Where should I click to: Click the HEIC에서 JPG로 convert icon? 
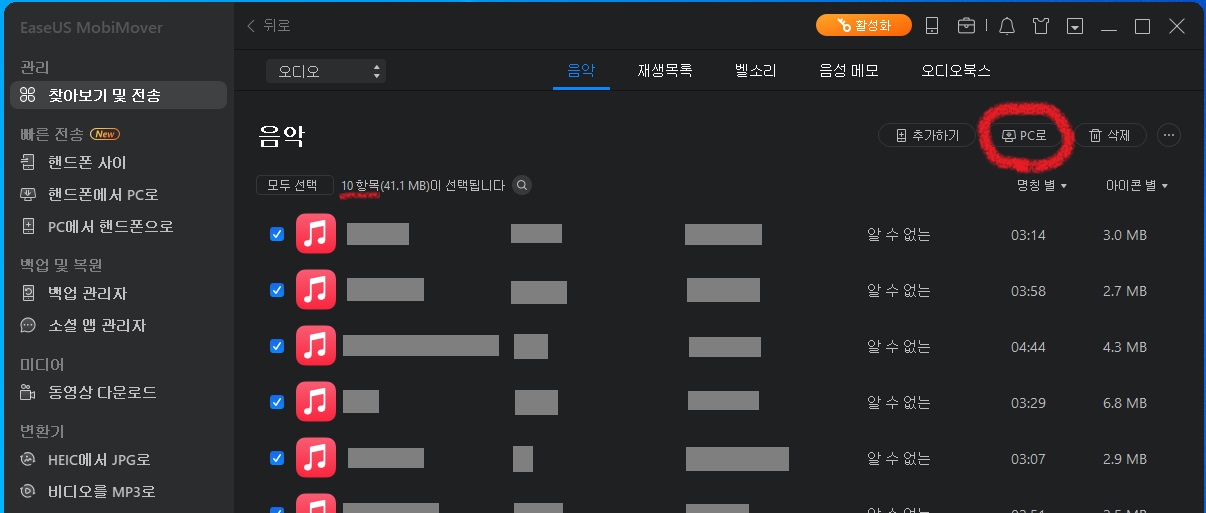pyautogui.click(x=29, y=460)
